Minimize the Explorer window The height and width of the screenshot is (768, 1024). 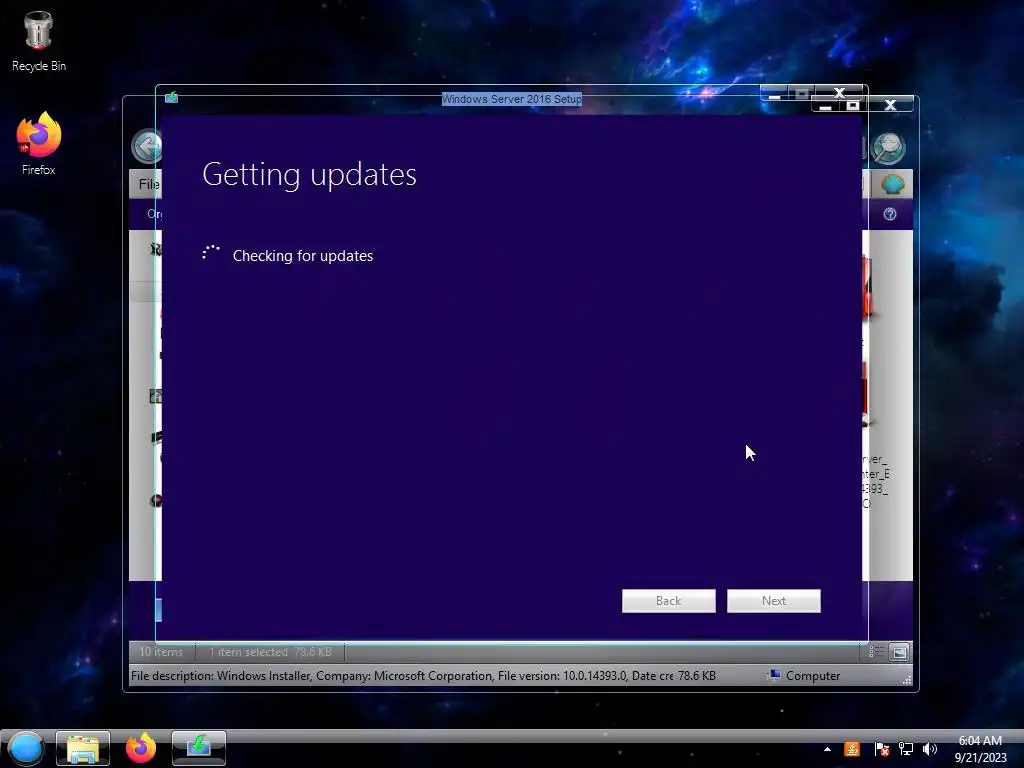[x=825, y=106]
